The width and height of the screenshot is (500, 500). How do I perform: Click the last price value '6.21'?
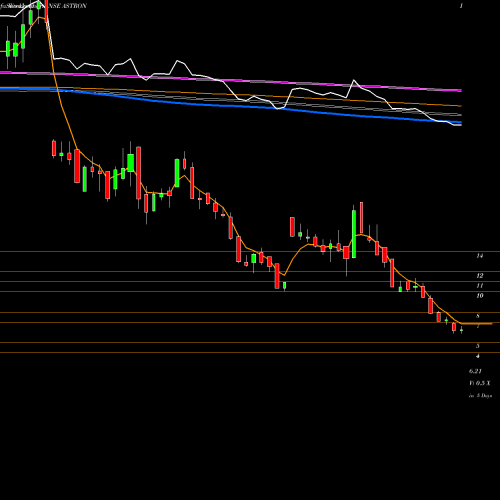pos(475,371)
